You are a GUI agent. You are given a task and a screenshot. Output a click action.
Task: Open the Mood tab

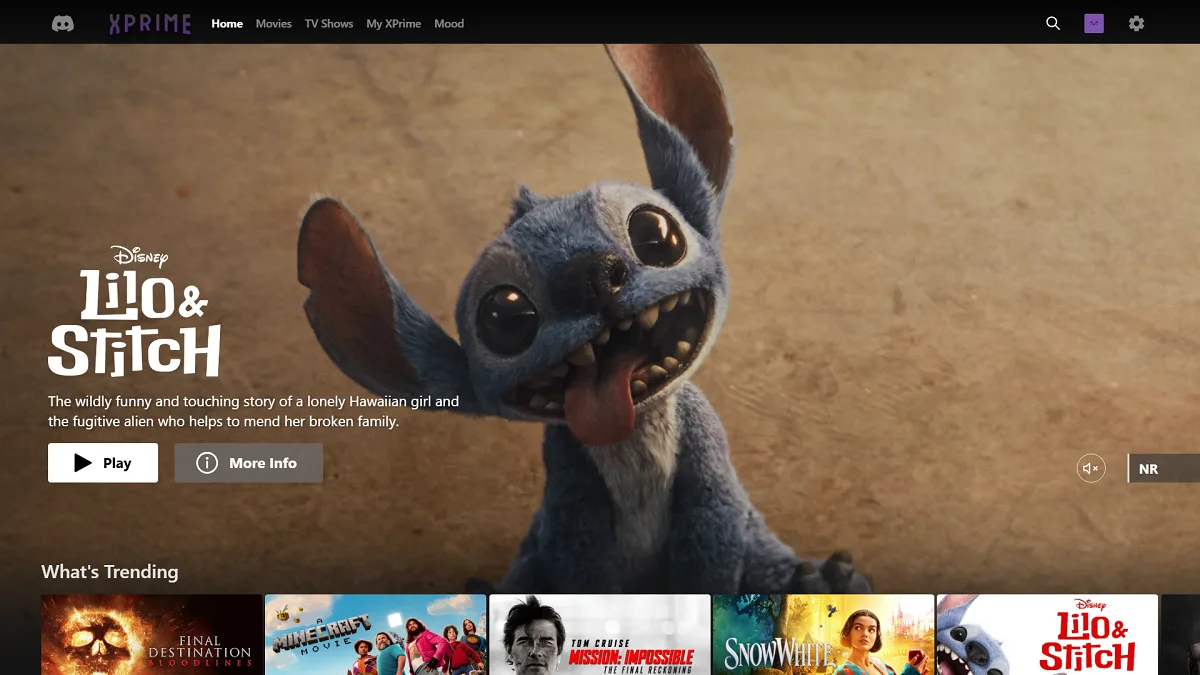pos(449,23)
